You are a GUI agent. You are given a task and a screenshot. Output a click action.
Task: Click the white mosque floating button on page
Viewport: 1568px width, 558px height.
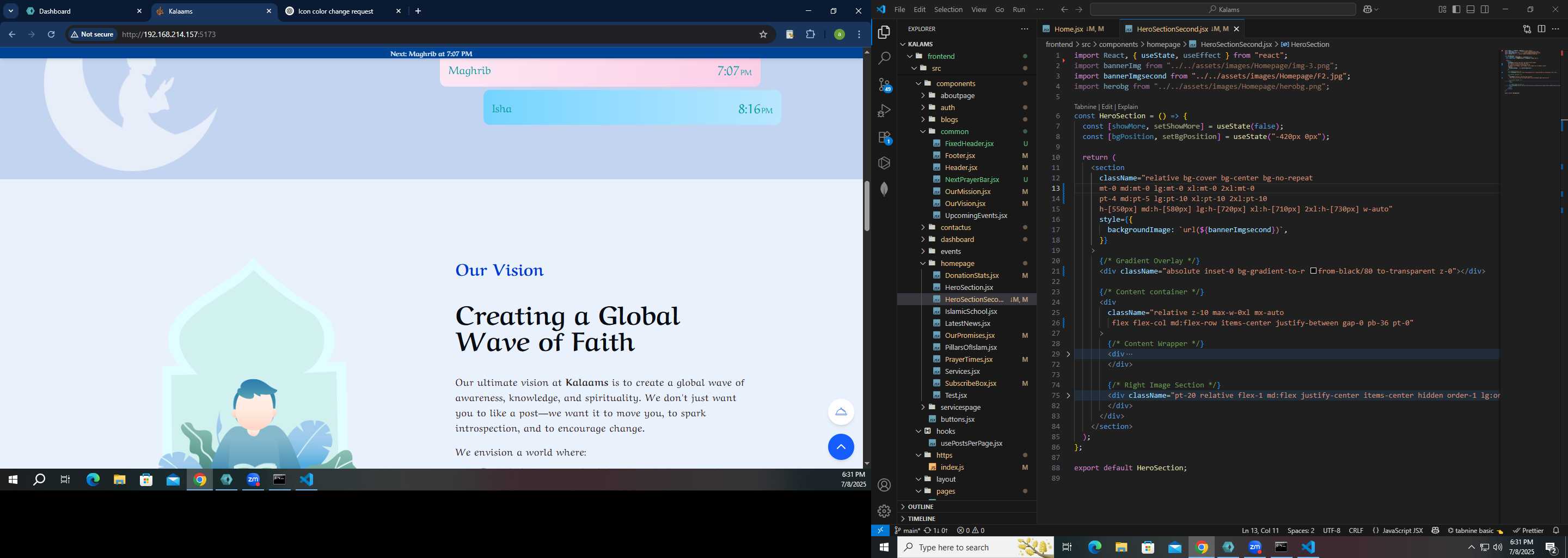pyautogui.click(x=841, y=412)
